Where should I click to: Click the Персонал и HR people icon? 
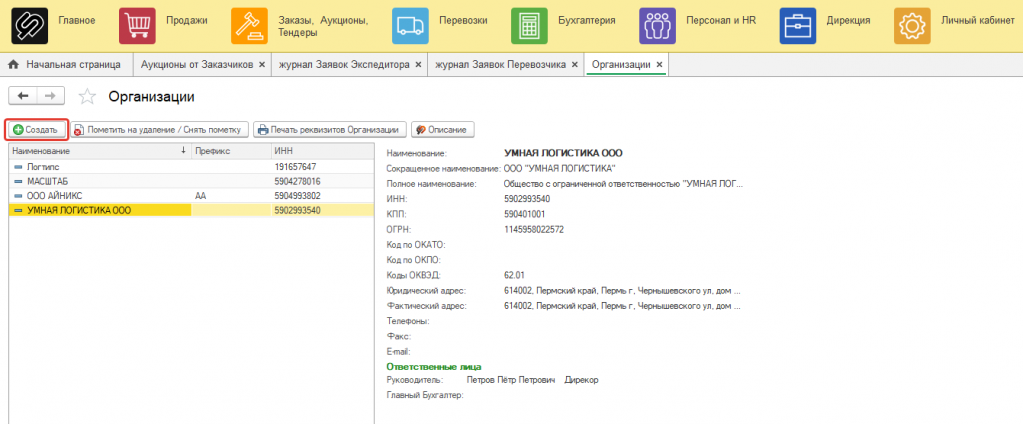pyautogui.click(x=657, y=25)
